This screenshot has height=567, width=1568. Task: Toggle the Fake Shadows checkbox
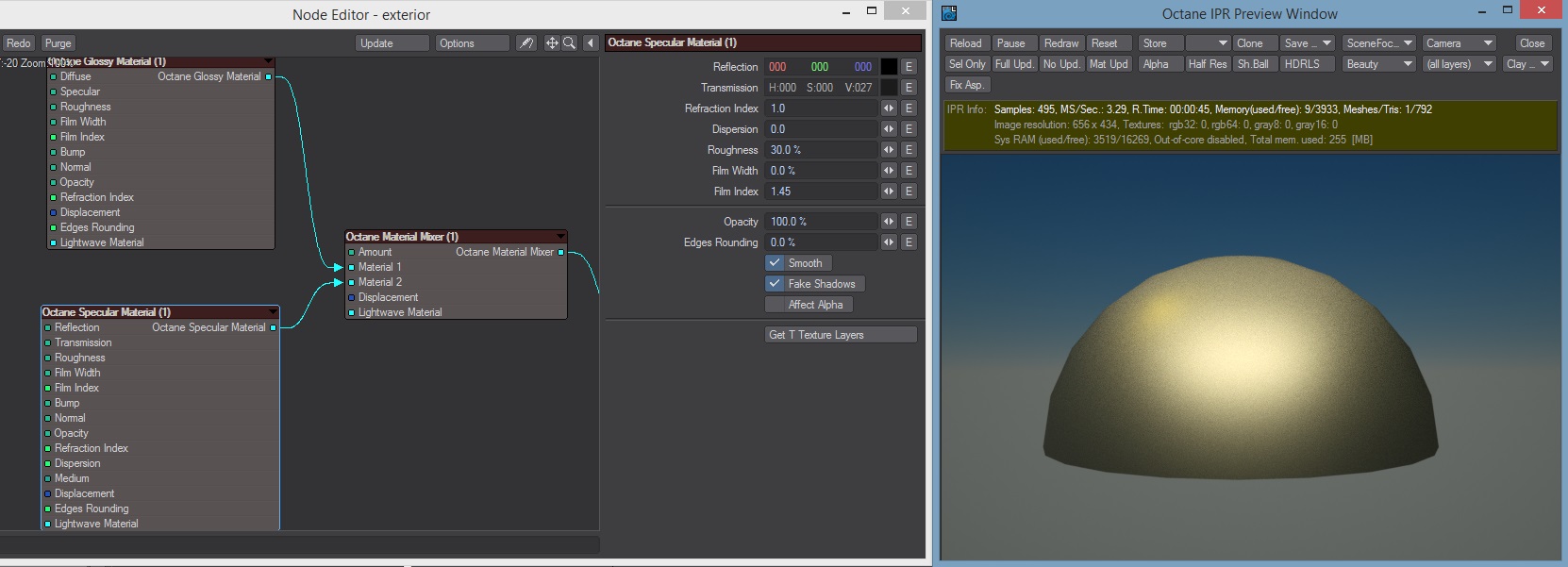click(x=775, y=284)
